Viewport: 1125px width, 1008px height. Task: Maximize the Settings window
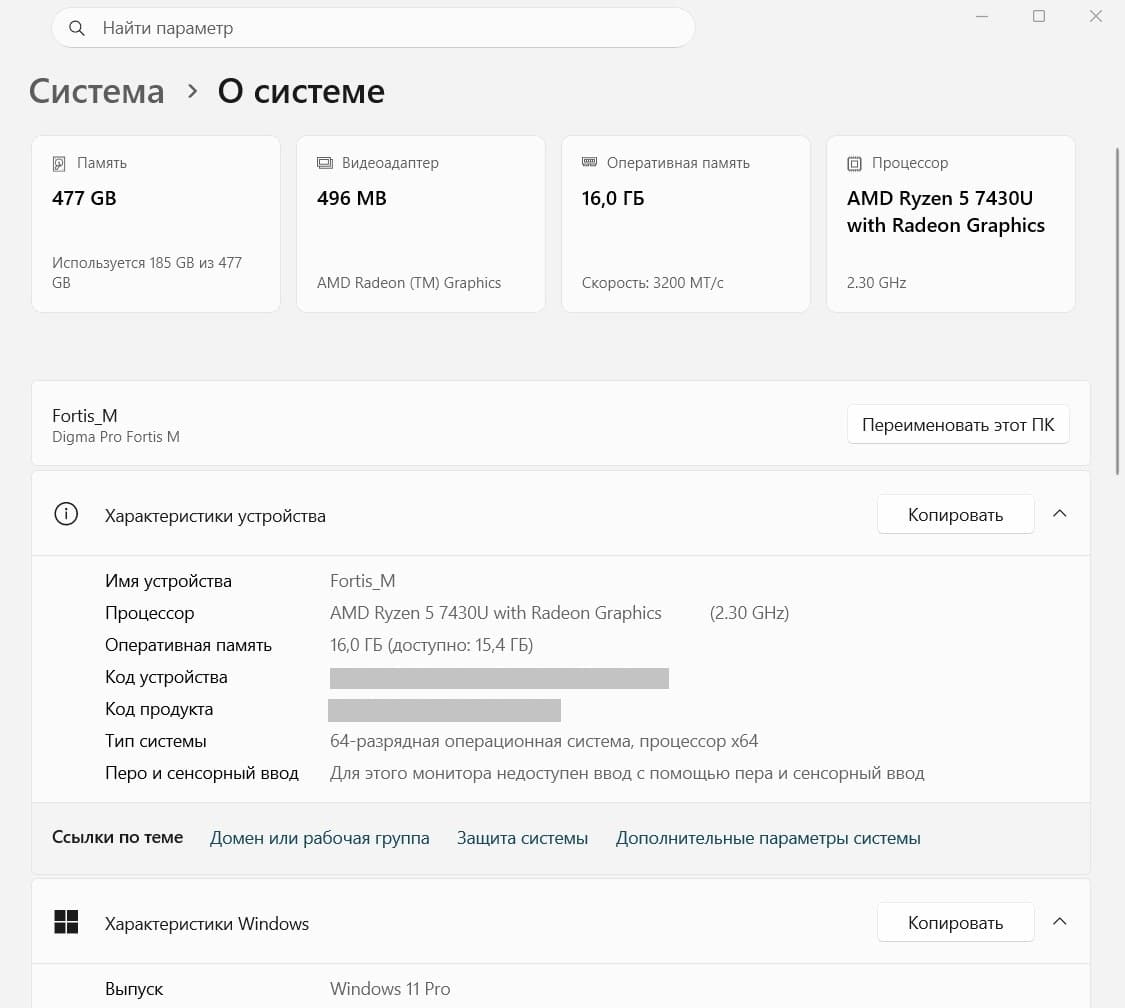coord(1039,16)
